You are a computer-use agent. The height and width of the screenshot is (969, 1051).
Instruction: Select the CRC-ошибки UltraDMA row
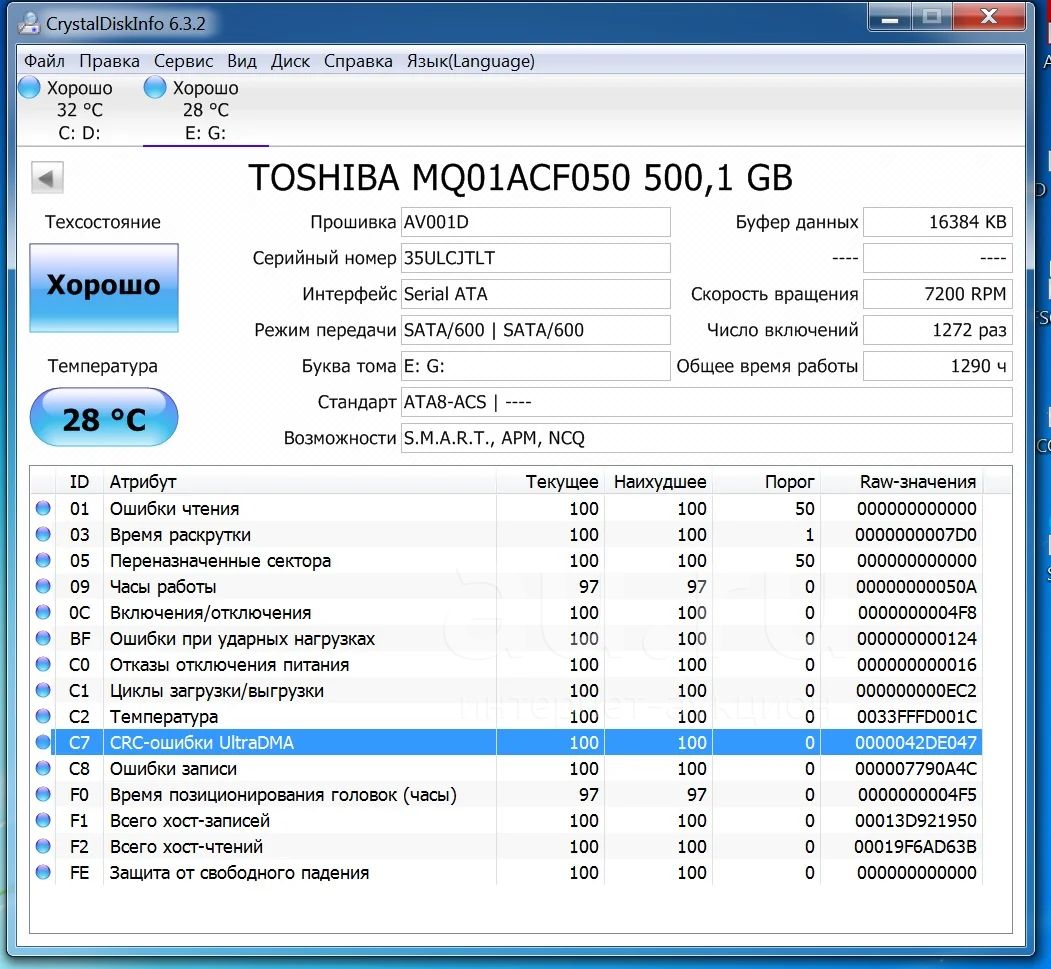coord(507,742)
